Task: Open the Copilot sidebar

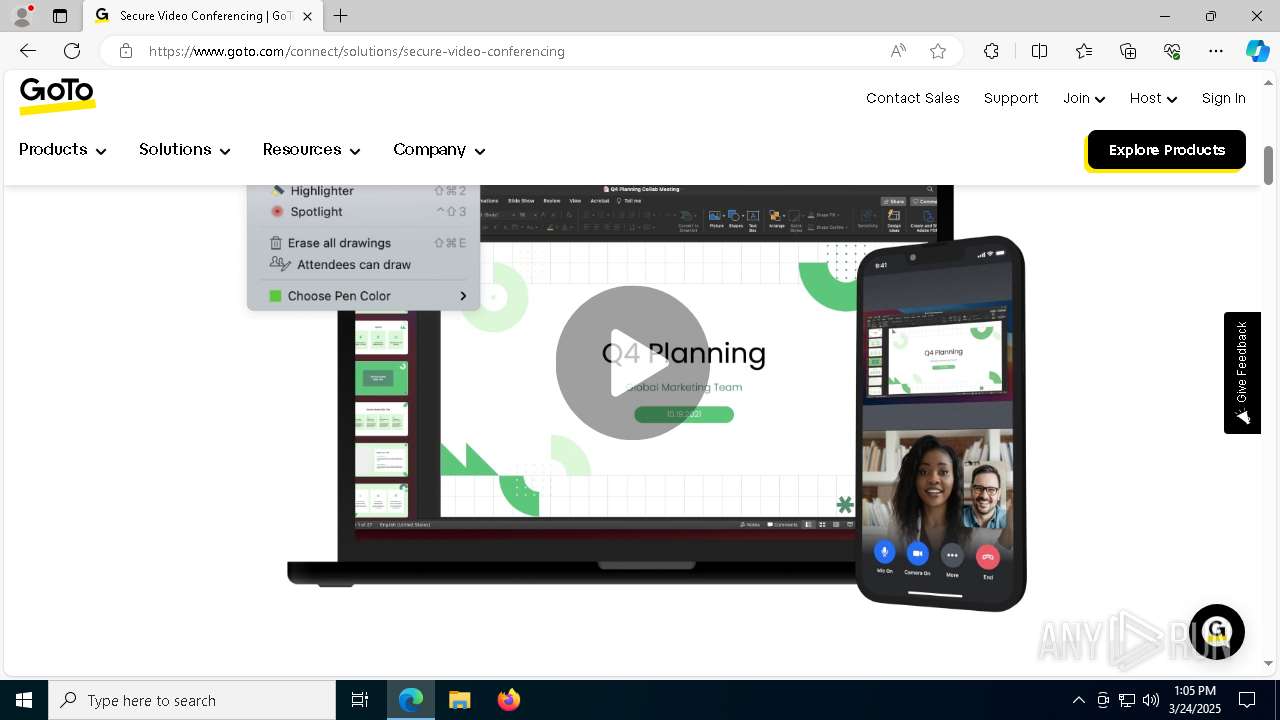Action: click(1257, 51)
